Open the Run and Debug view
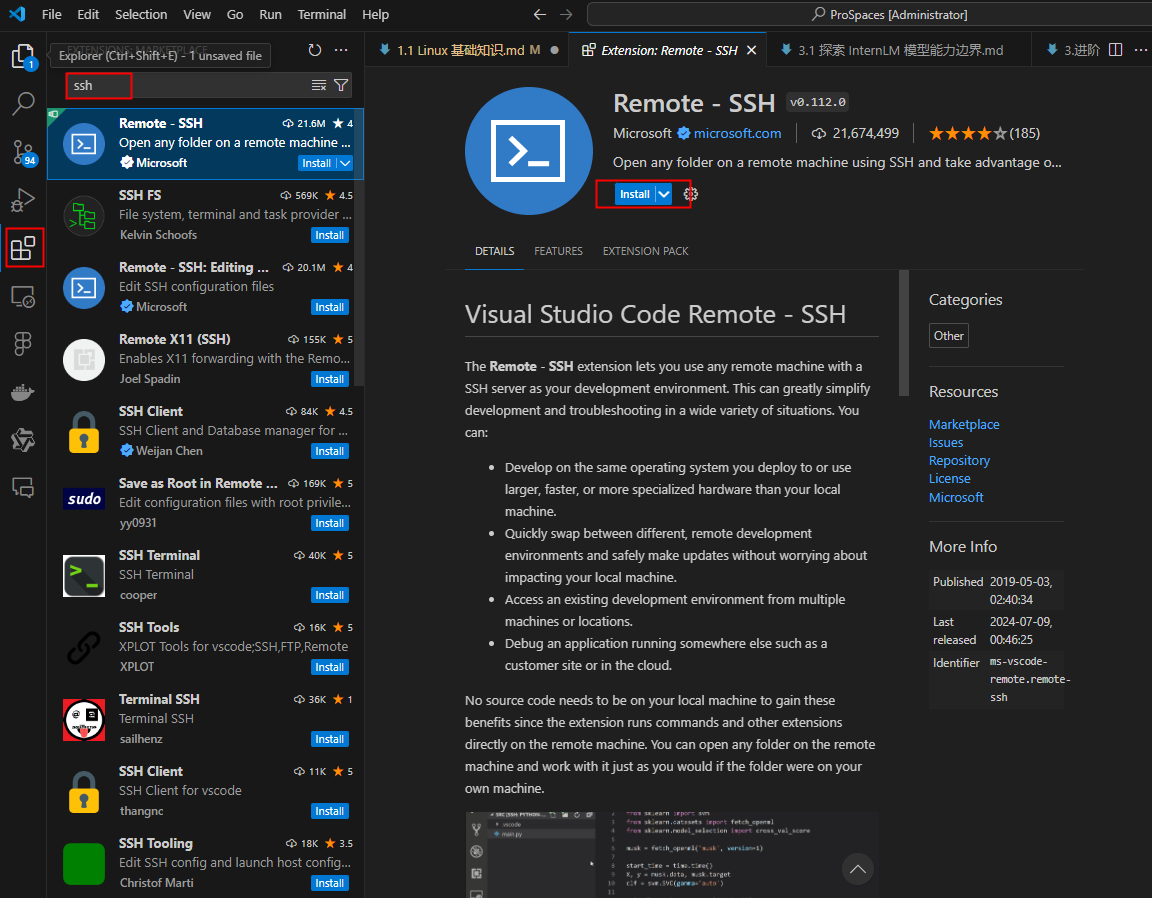This screenshot has height=898, width=1152. 23,200
